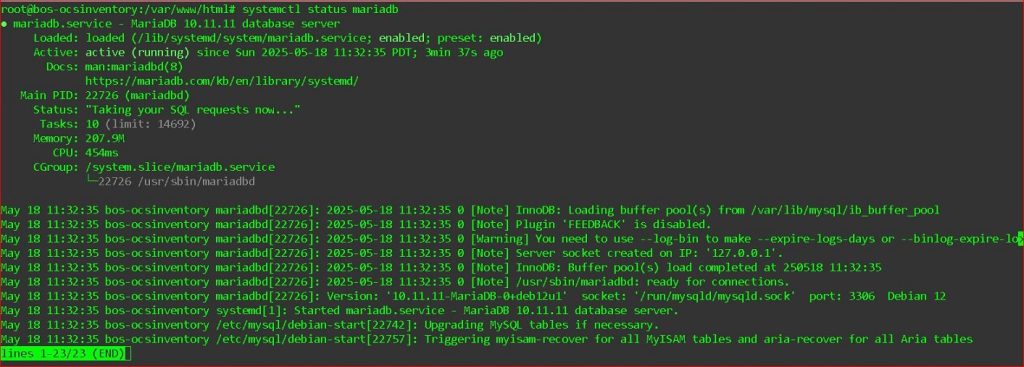Click the green active status dot
The width and height of the screenshot is (1024, 367).
click(x=4, y=24)
